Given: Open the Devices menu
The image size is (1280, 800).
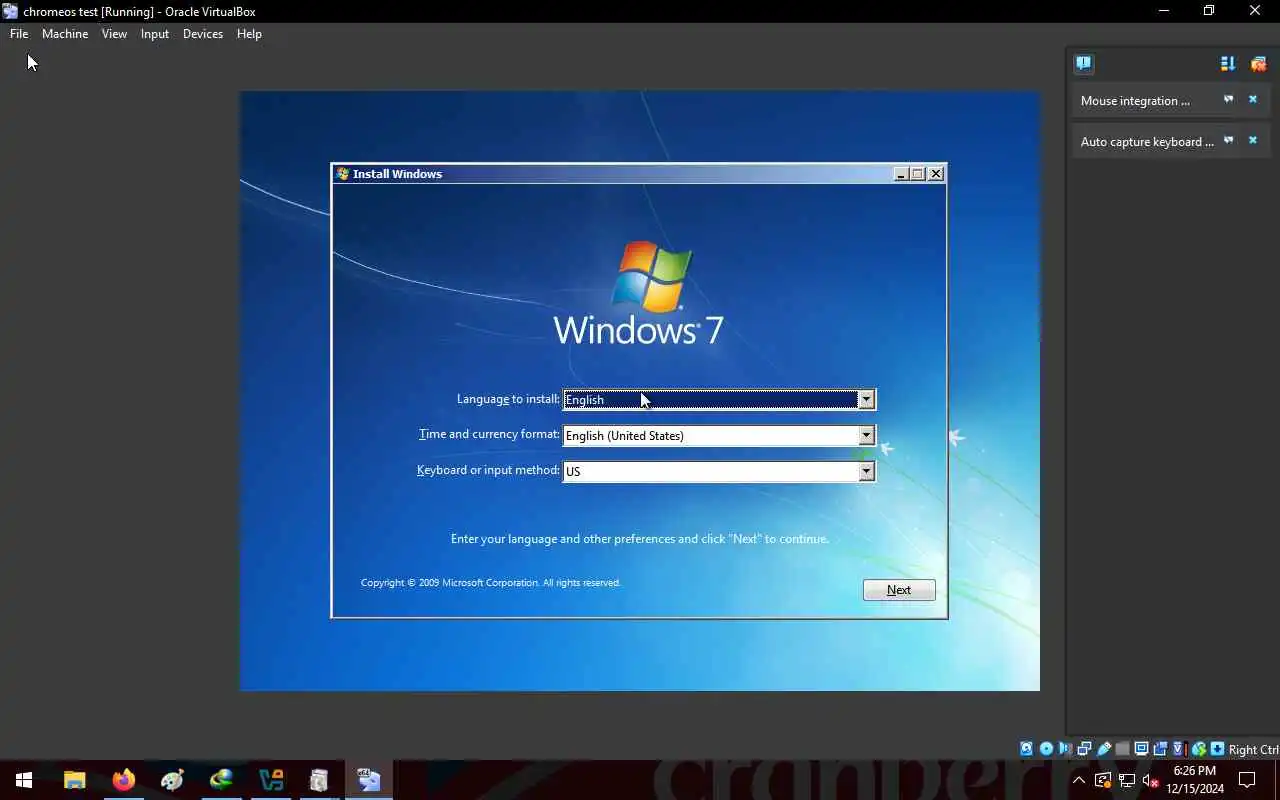Looking at the screenshot, I should pos(203,33).
